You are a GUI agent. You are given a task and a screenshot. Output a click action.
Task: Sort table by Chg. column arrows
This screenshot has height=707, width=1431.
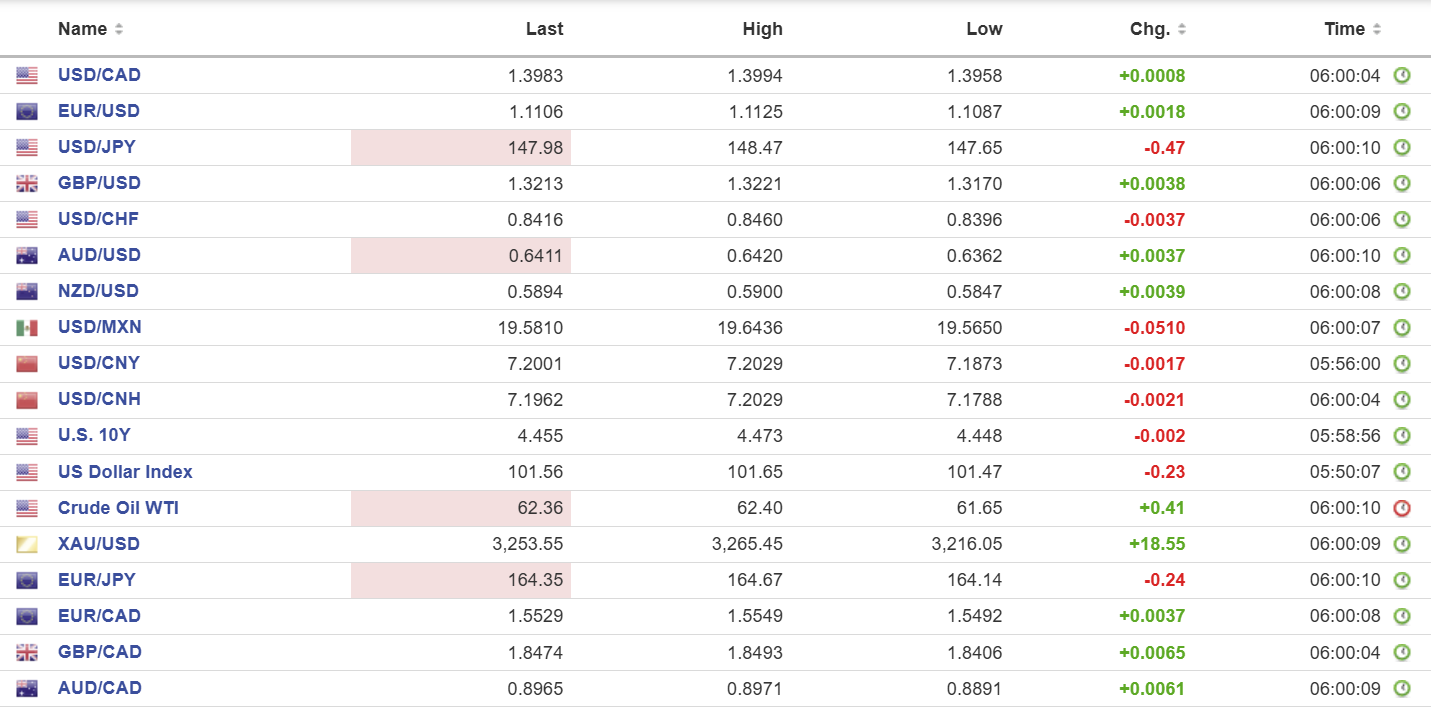pos(1182,29)
